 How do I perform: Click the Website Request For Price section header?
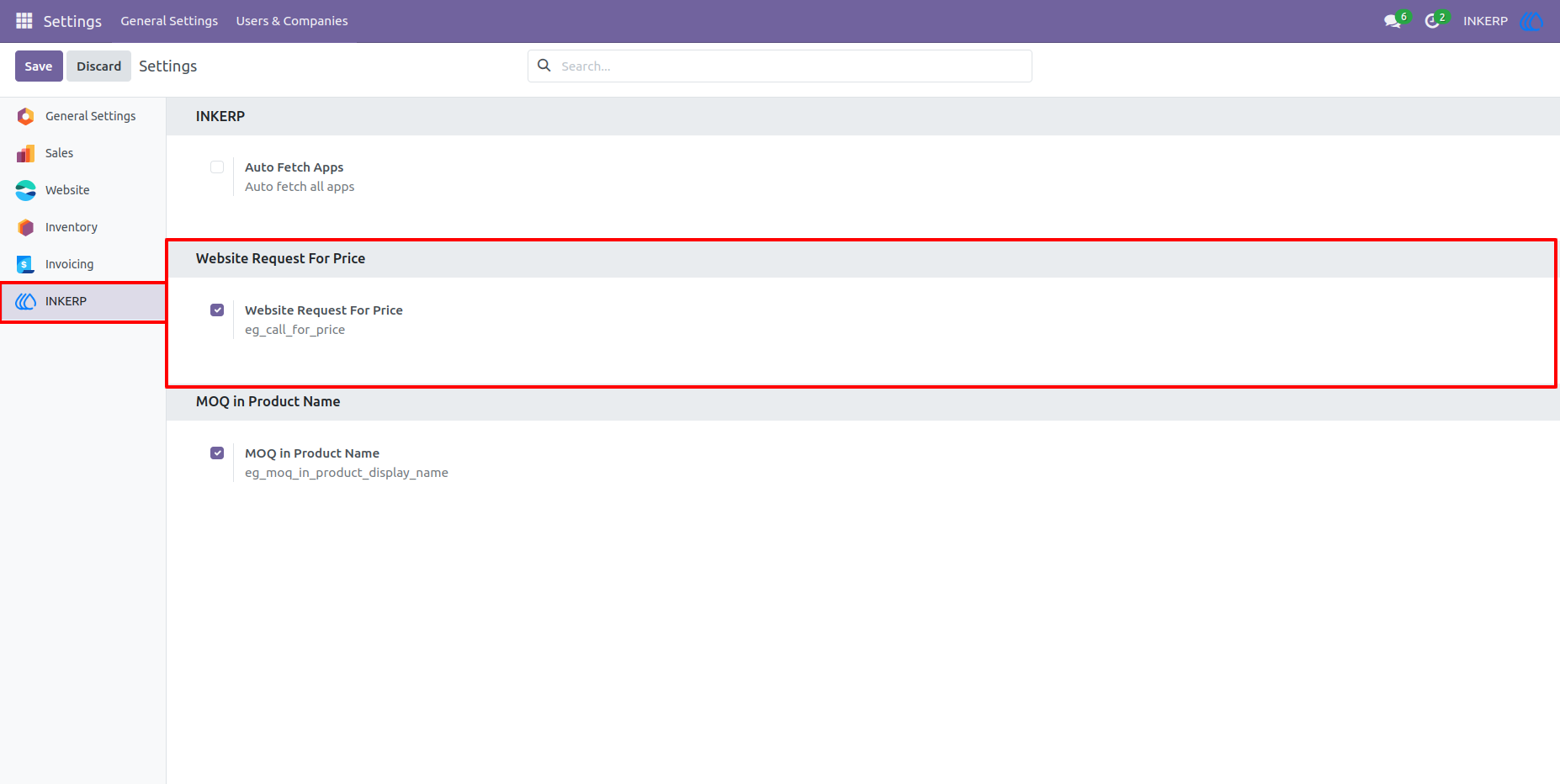coord(280,258)
